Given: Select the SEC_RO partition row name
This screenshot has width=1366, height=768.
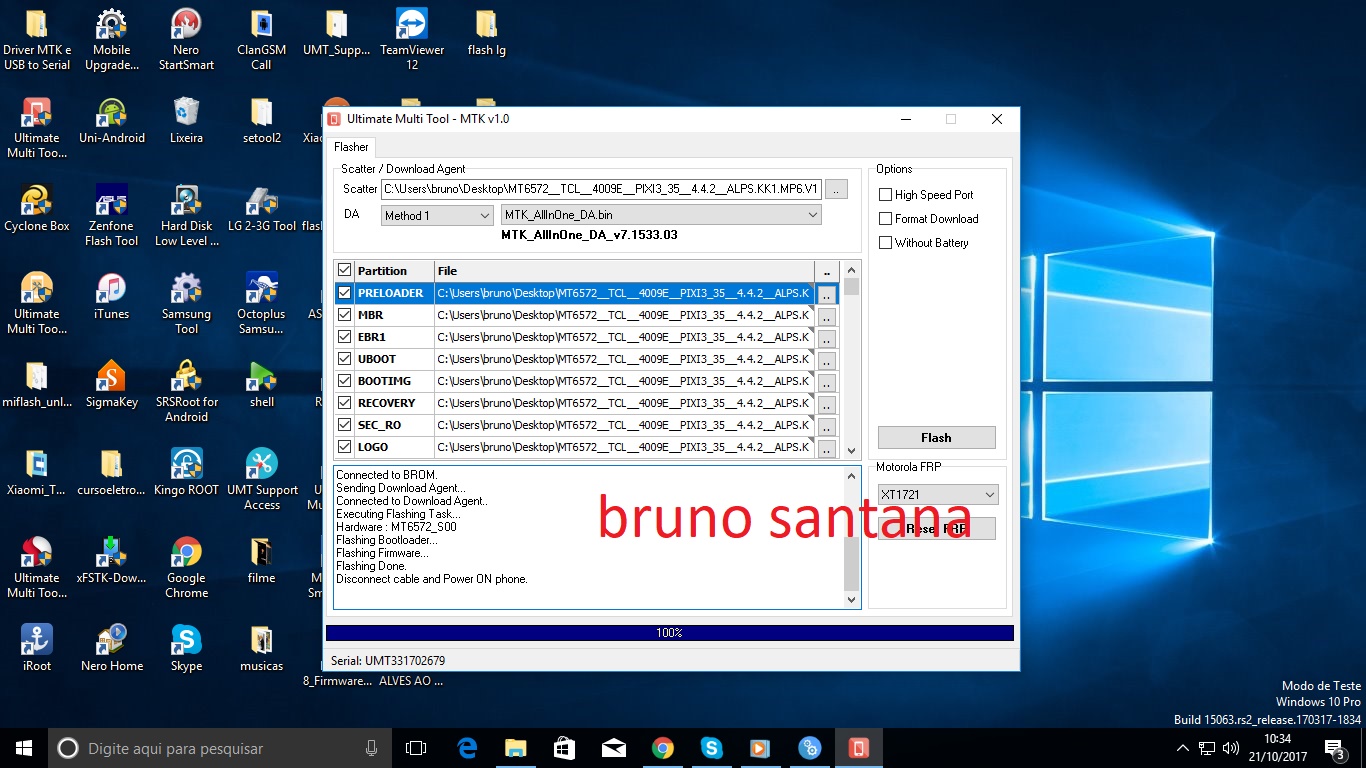Looking at the screenshot, I should pyautogui.click(x=380, y=425).
